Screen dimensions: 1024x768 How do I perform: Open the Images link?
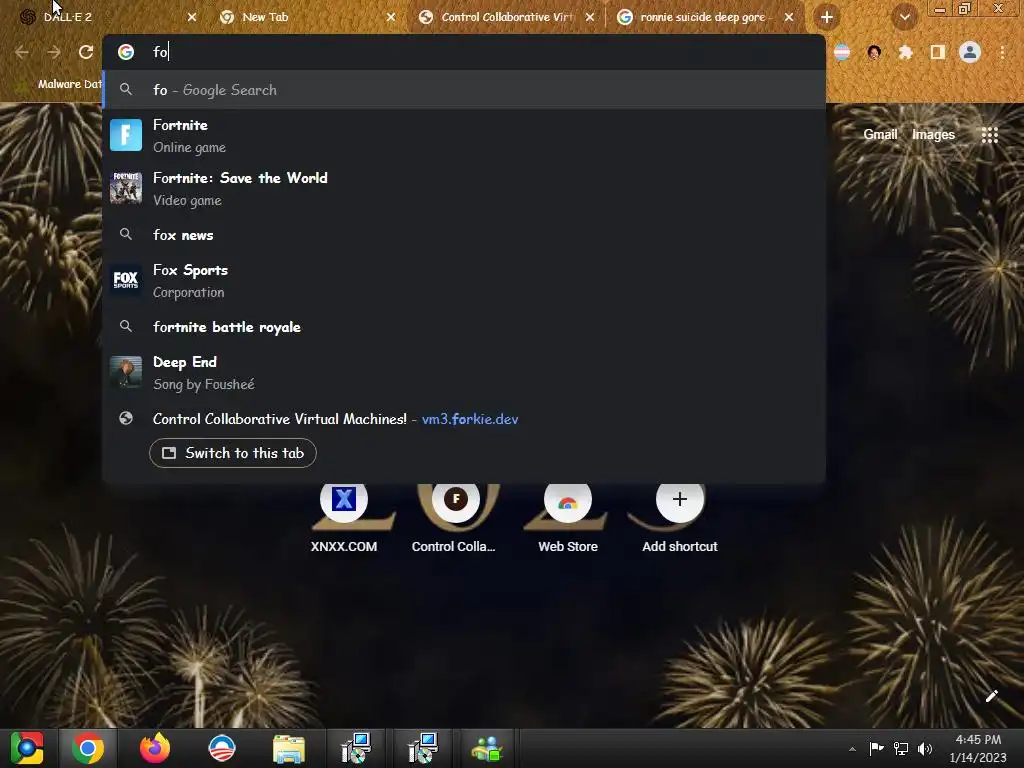click(x=933, y=135)
